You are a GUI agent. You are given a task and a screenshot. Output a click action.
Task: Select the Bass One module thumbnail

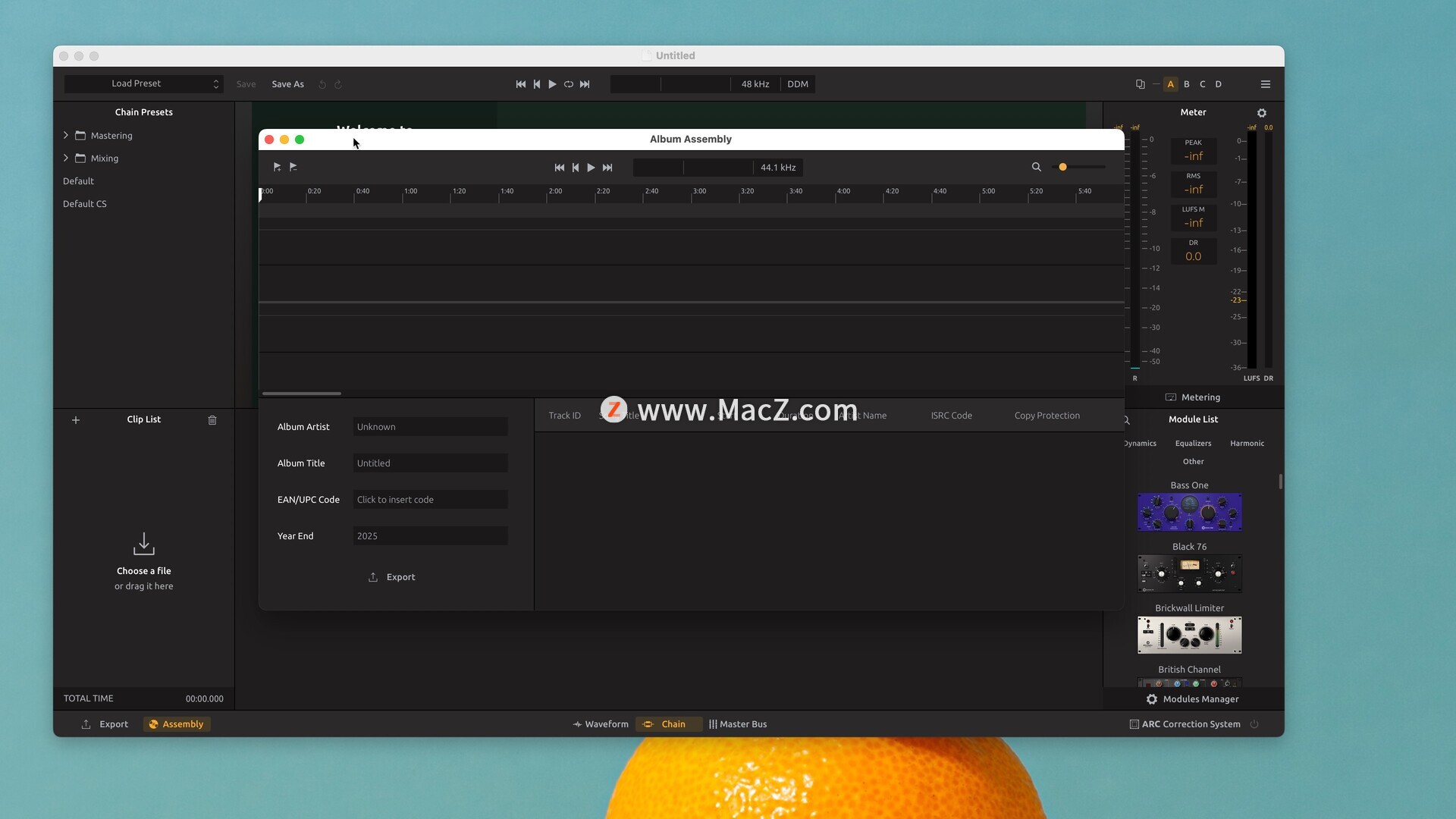coord(1189,513)
